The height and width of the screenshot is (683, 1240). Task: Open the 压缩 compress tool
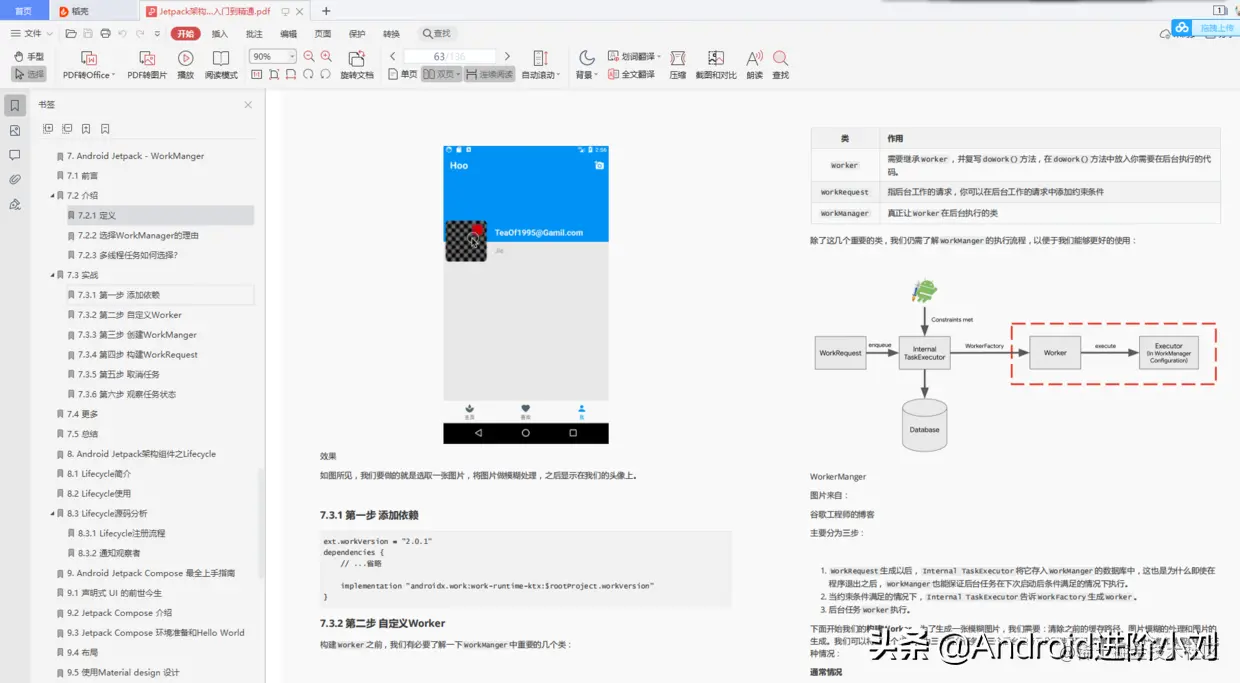[677, 65]
